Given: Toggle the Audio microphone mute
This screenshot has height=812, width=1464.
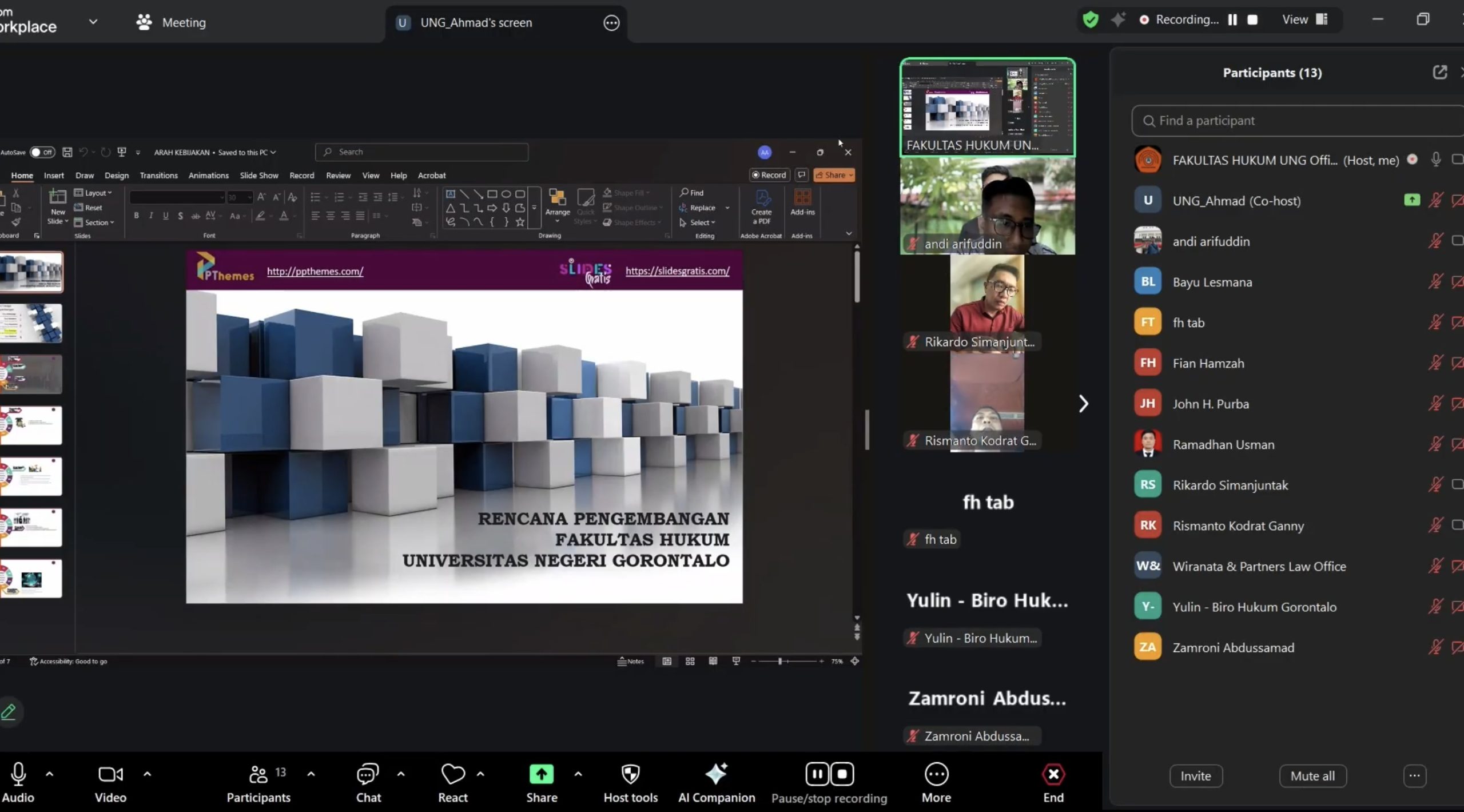Looking at the screenshot, I should coord(18,775).
